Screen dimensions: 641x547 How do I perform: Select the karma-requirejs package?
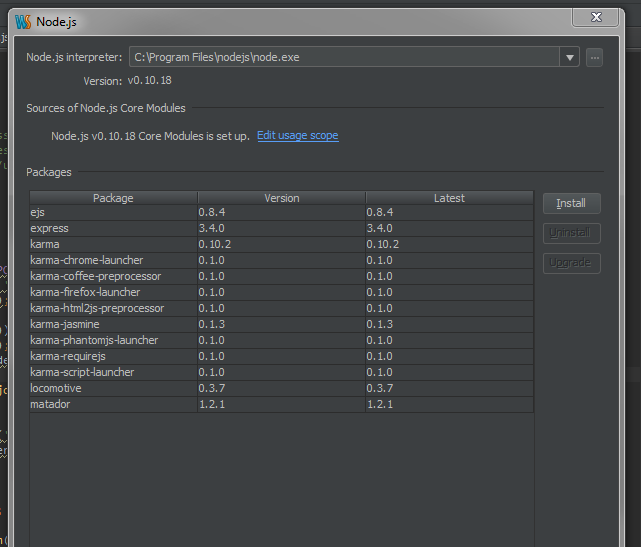68,356
